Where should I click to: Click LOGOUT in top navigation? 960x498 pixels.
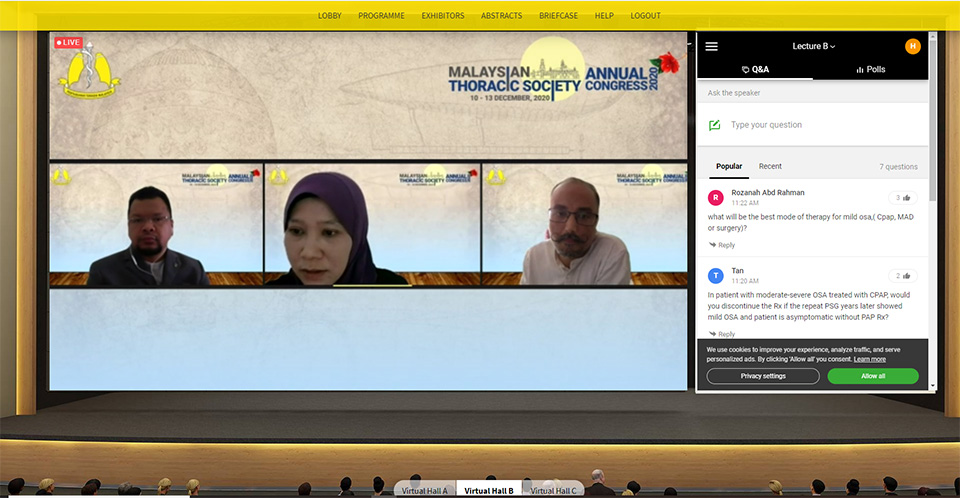[x=645, y=16]
